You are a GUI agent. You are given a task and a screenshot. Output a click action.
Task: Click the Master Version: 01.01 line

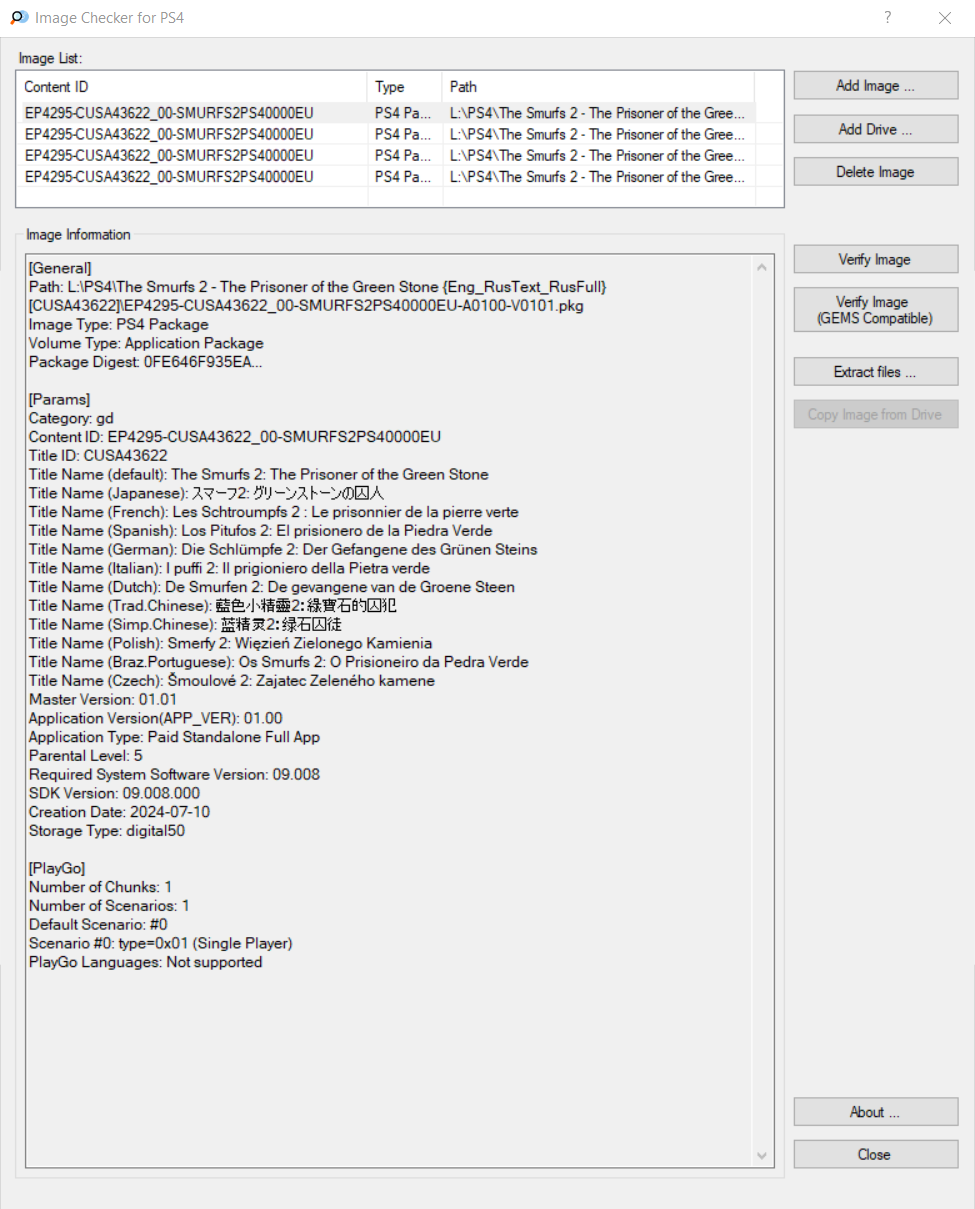point(102,699)
